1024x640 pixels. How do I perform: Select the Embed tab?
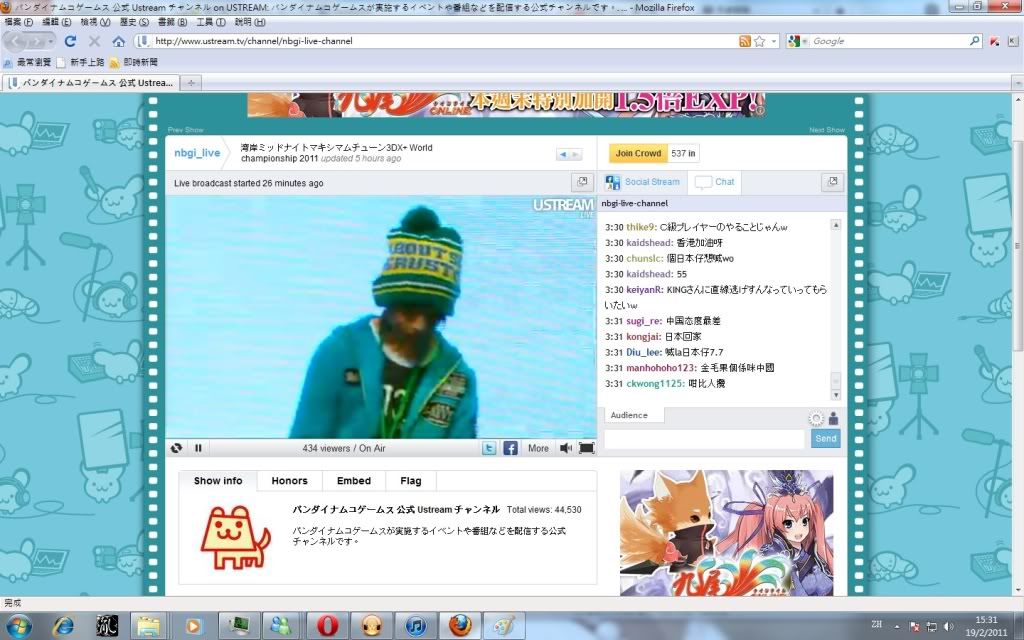(354, 481)
